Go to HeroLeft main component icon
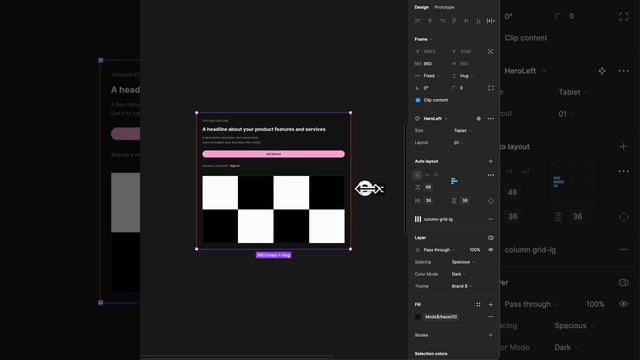The height and width of the screenshot is (360, 640). (478, 119)
